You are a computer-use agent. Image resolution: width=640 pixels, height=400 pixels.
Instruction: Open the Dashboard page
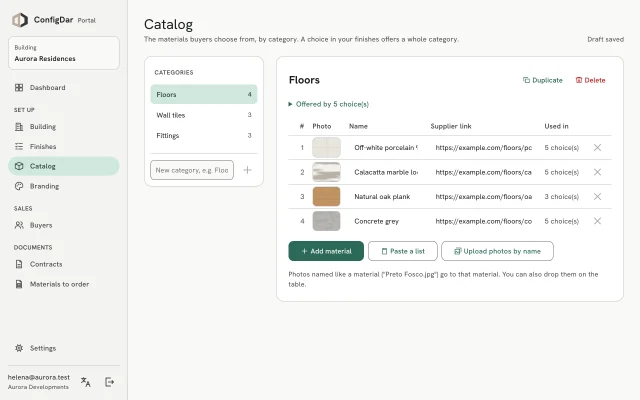(64, 87)
